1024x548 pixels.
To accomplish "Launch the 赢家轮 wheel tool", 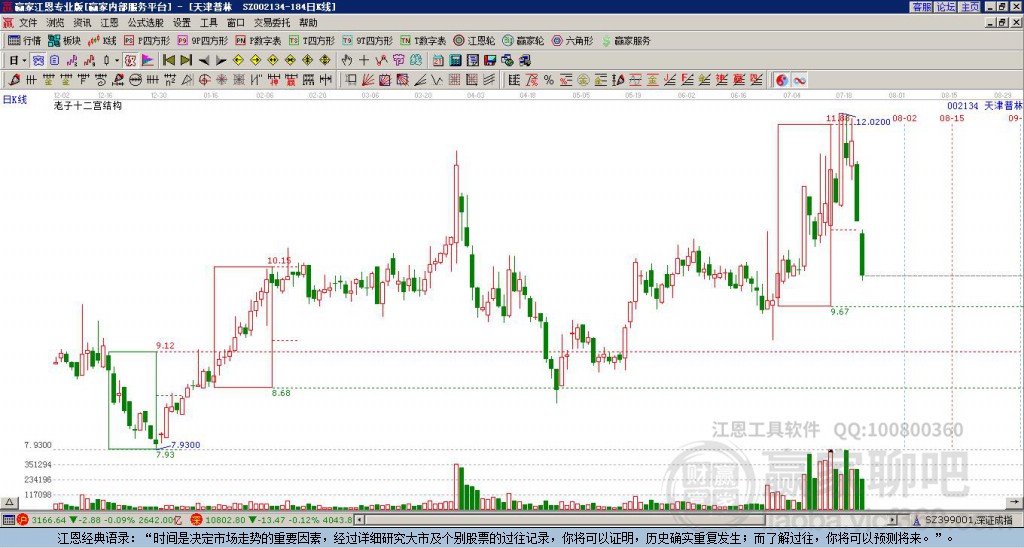I will coord(523,40).
